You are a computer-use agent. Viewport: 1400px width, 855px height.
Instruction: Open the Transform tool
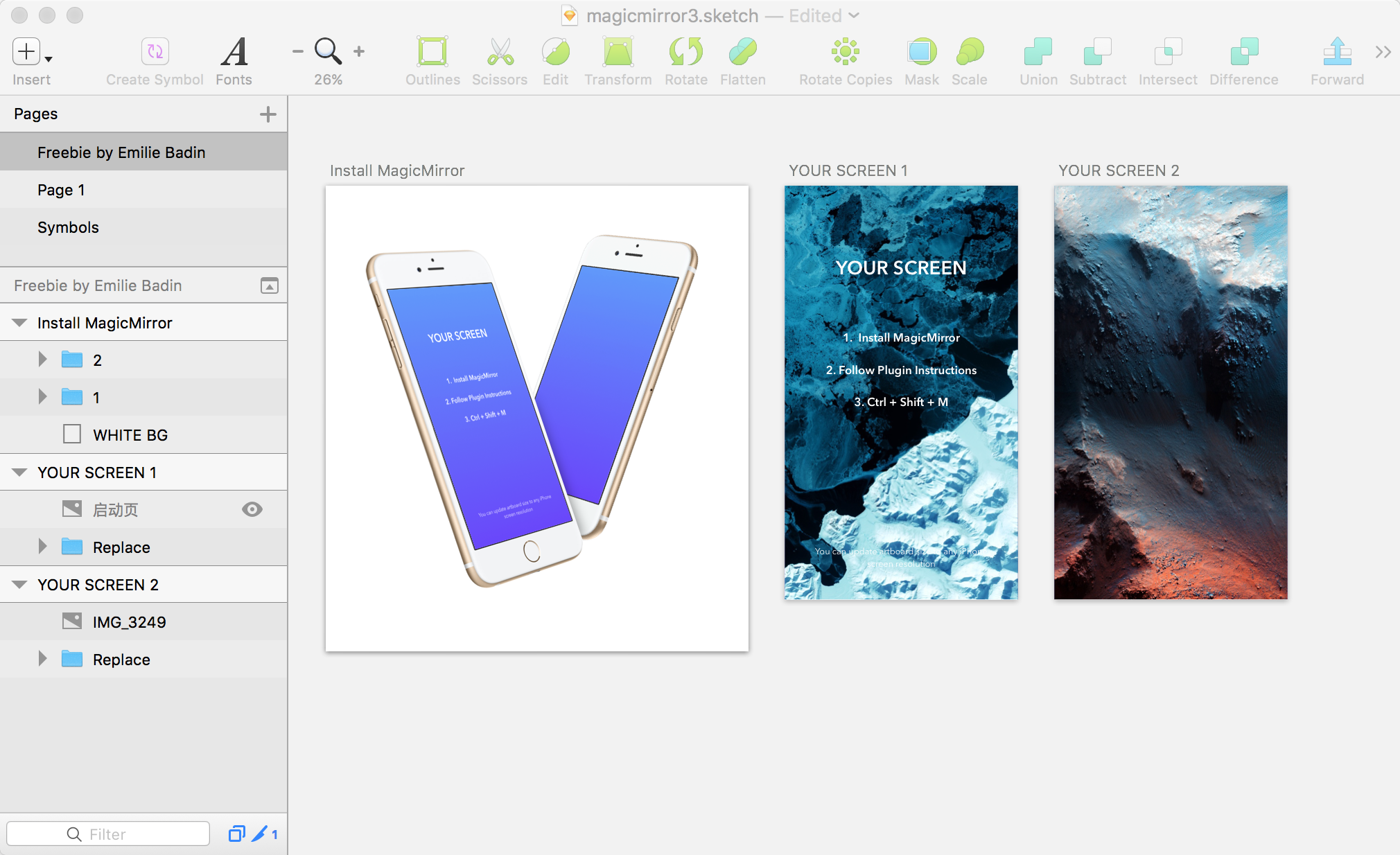[618, 52]
